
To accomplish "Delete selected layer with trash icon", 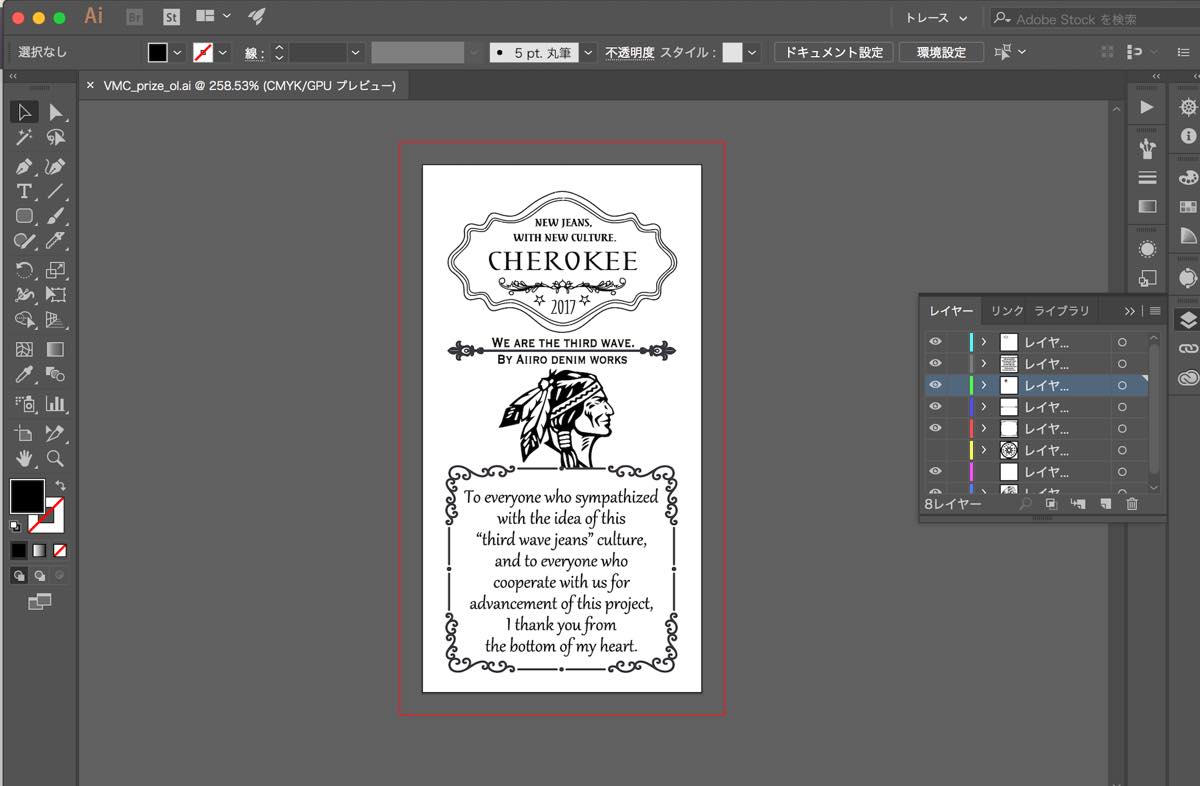I will tap(1132, 504).
